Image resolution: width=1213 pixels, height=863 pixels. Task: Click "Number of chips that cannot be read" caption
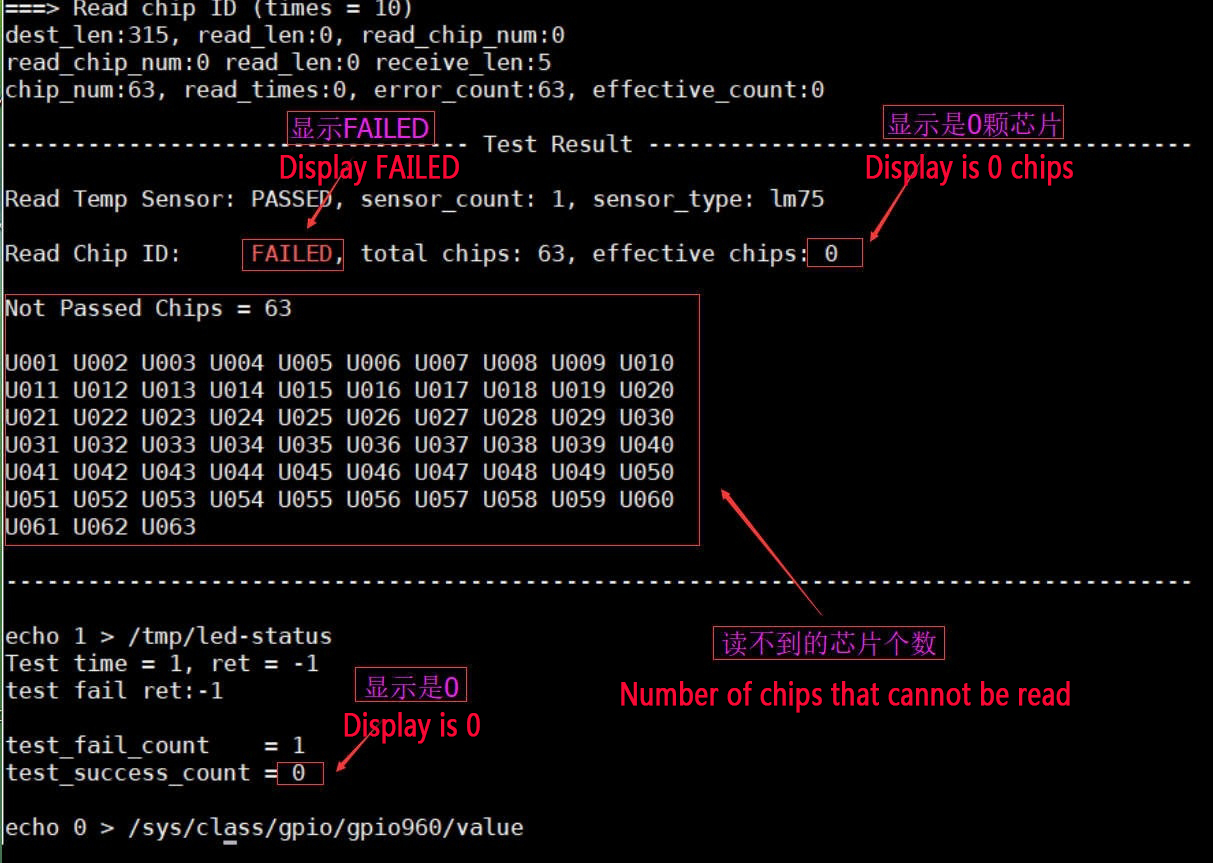pos(845,694)
